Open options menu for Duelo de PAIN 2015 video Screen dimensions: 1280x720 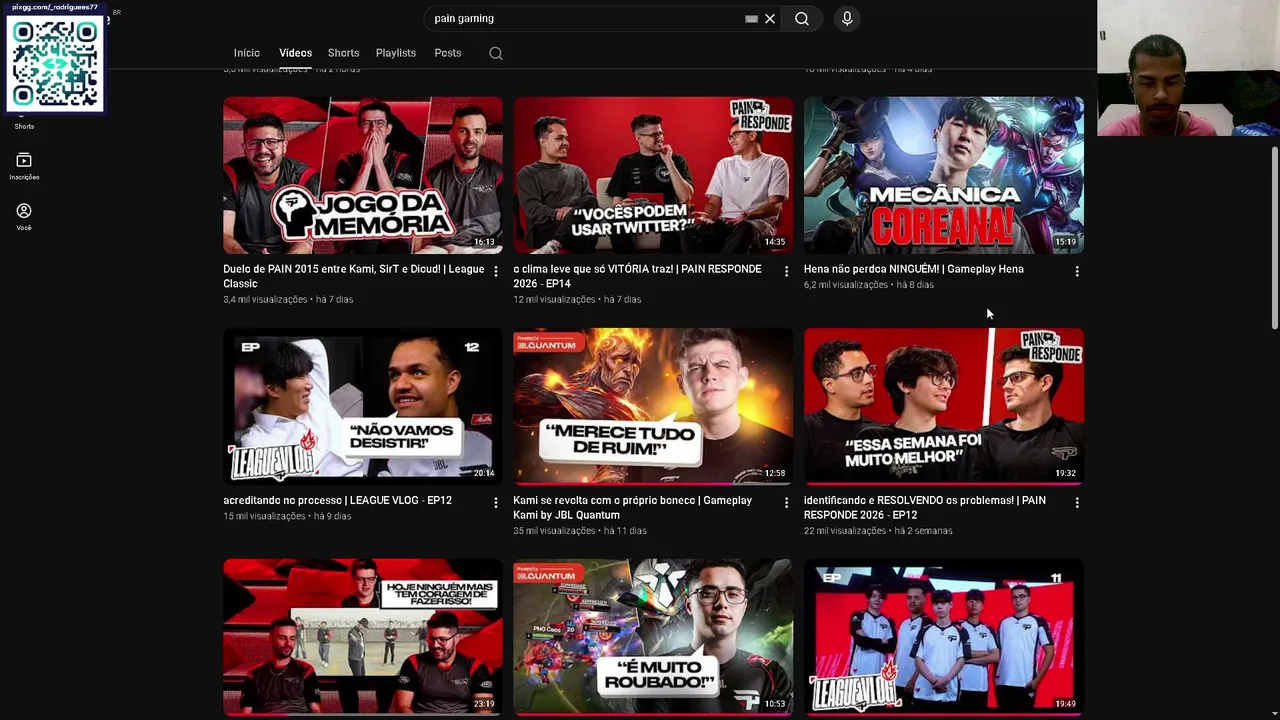pos(496,271)
